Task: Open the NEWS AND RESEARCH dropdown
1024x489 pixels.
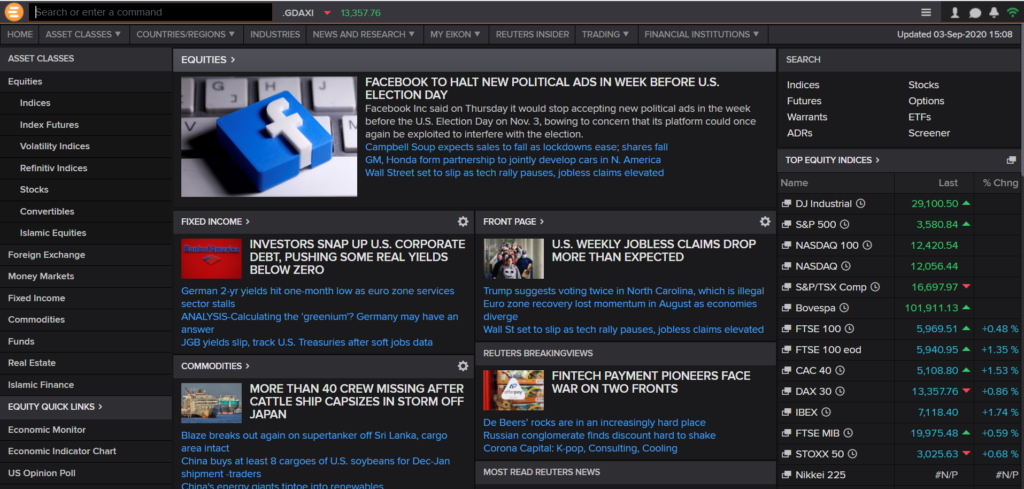Action: coord(364,34)
